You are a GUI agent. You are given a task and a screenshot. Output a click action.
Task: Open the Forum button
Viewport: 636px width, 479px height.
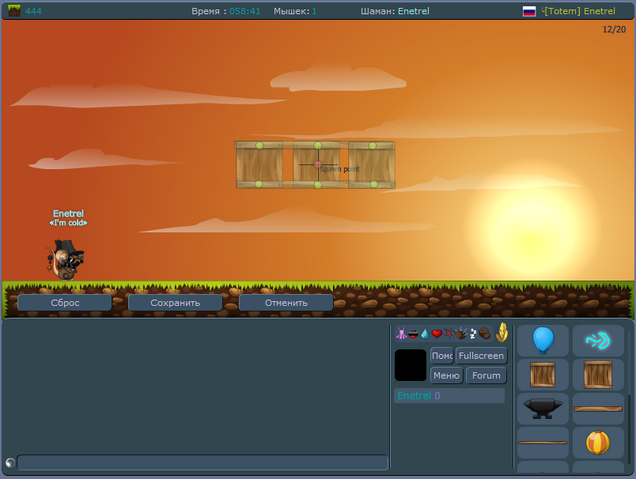(486, 376)
